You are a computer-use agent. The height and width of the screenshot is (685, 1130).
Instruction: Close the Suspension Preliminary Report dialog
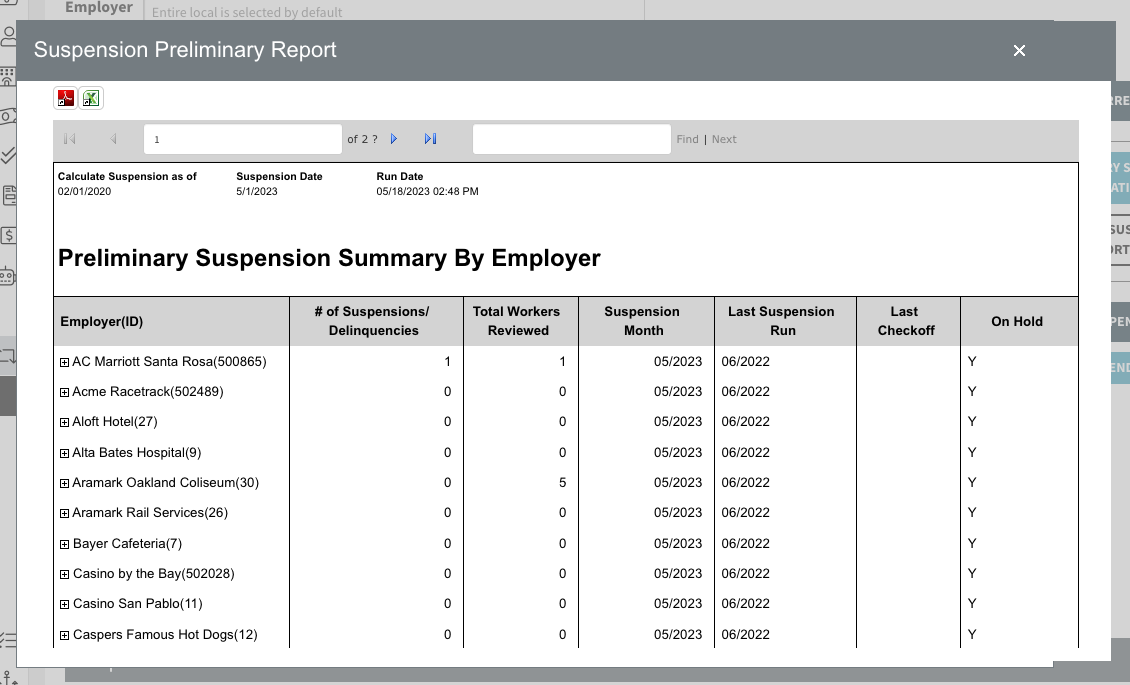tap(1019, 50)
